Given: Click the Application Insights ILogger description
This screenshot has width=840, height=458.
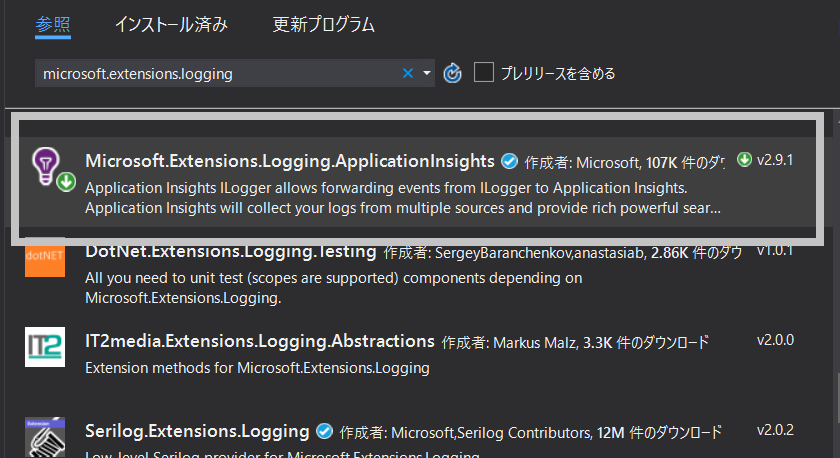Looking at the screenshot, I should (403, 198).
